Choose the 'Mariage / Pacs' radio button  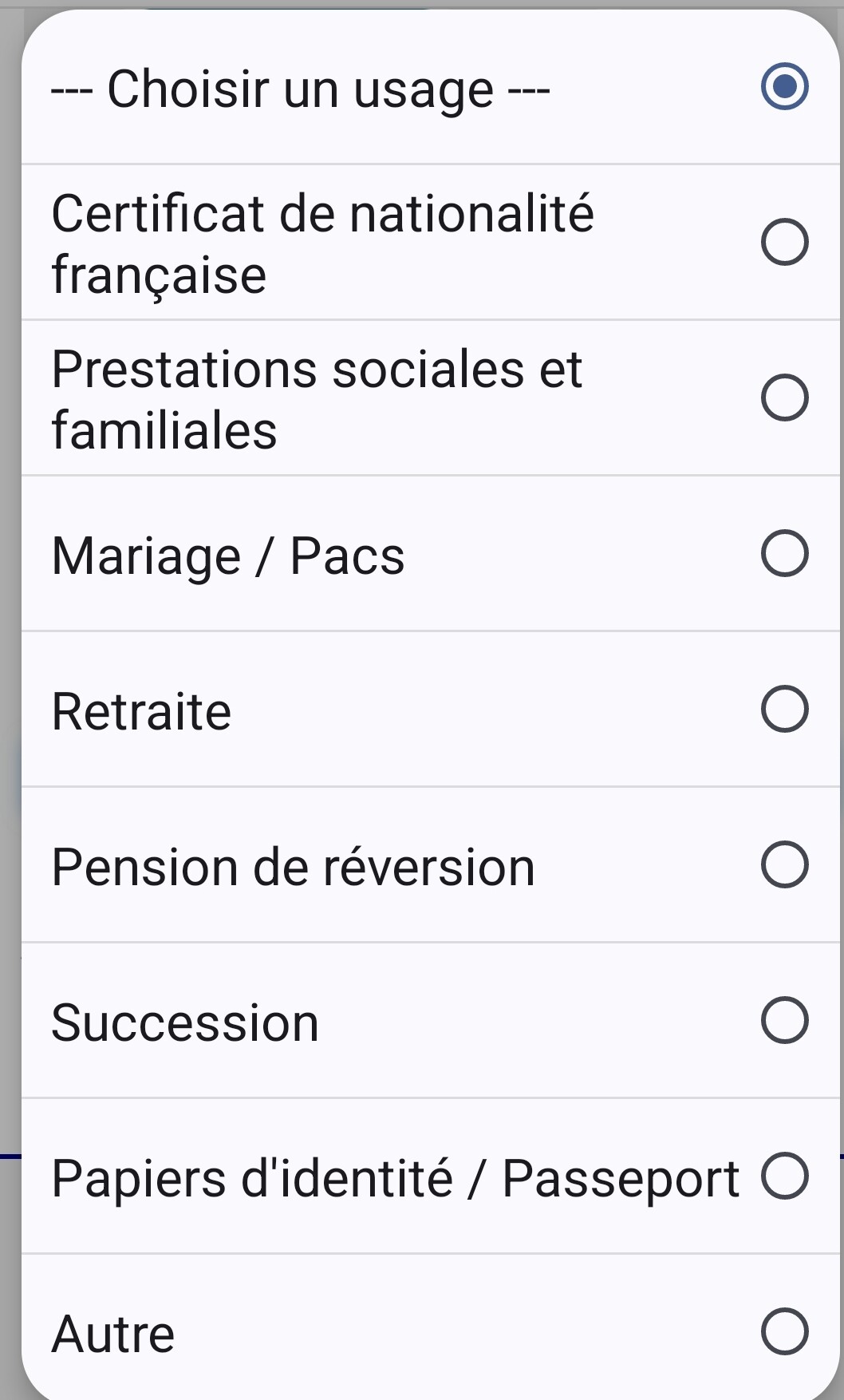coord(784,553)
